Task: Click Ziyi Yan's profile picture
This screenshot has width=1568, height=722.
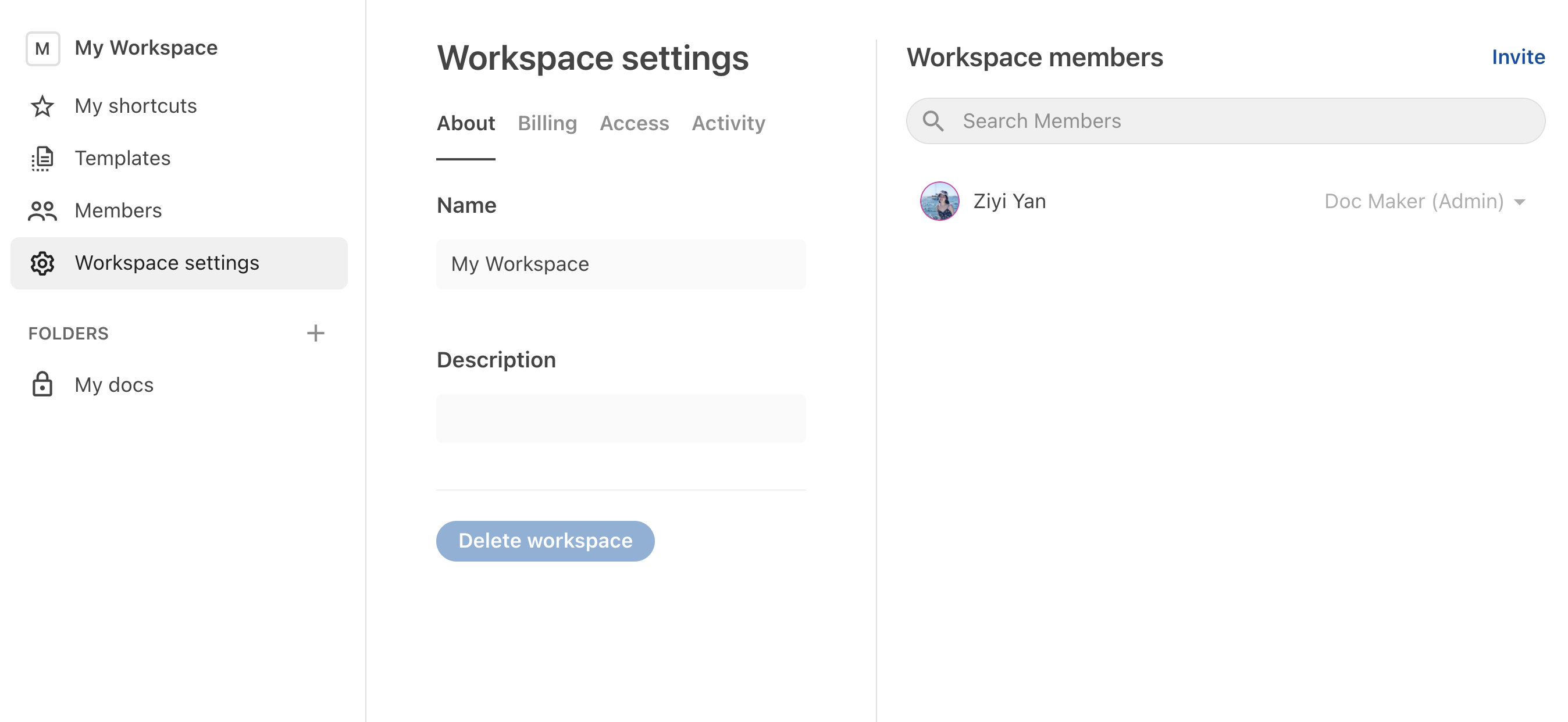Action: (939, 201)
